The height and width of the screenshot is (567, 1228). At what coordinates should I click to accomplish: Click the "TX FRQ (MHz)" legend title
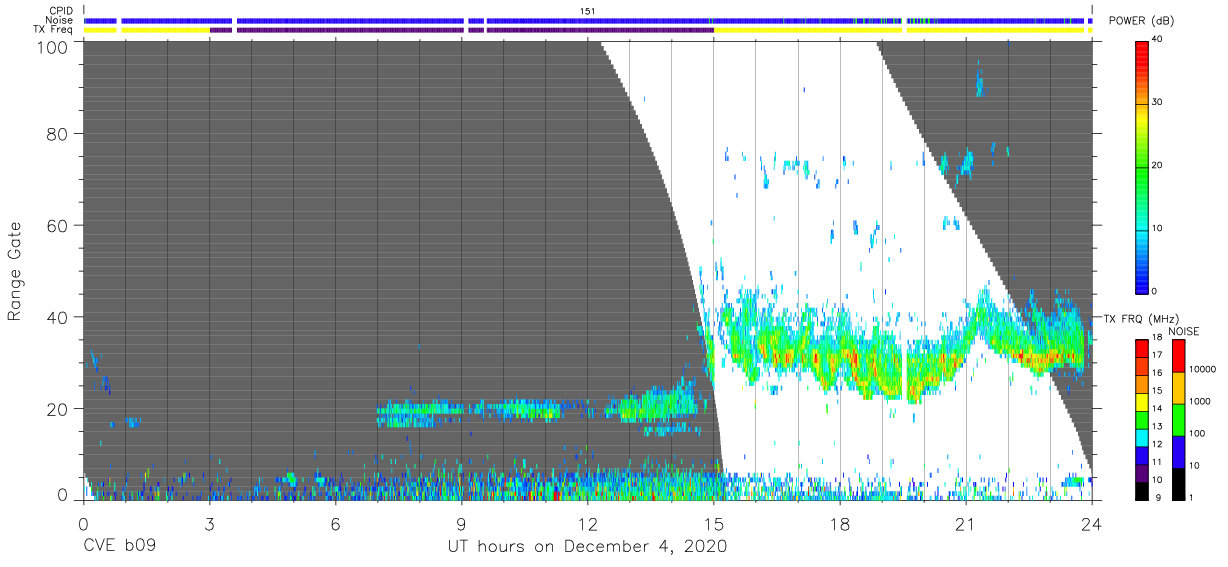coord(1140,319)
